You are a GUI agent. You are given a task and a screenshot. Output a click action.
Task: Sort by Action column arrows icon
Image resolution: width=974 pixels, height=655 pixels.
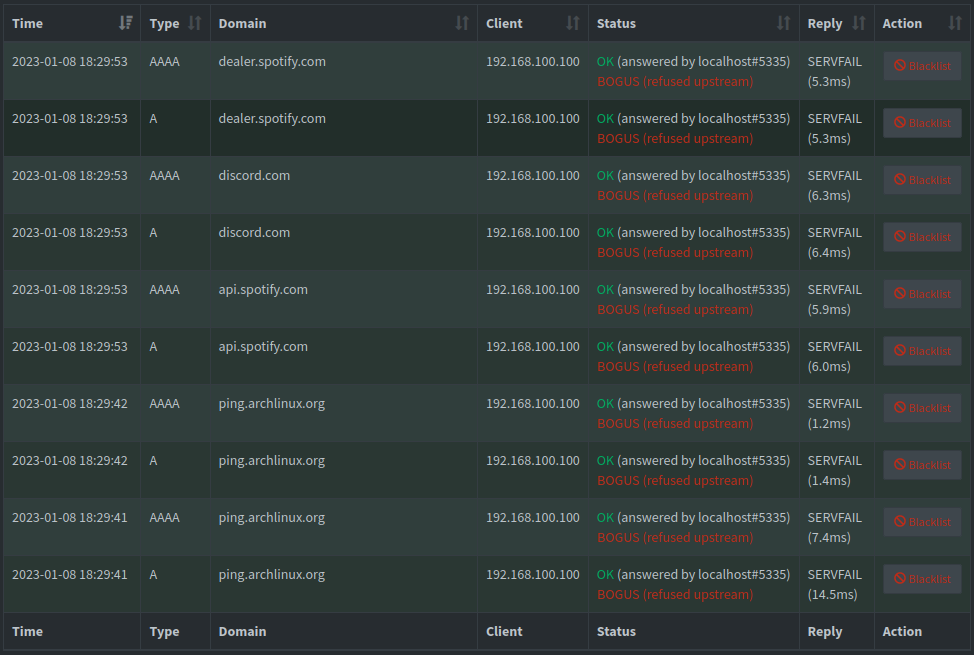[955, 24]
